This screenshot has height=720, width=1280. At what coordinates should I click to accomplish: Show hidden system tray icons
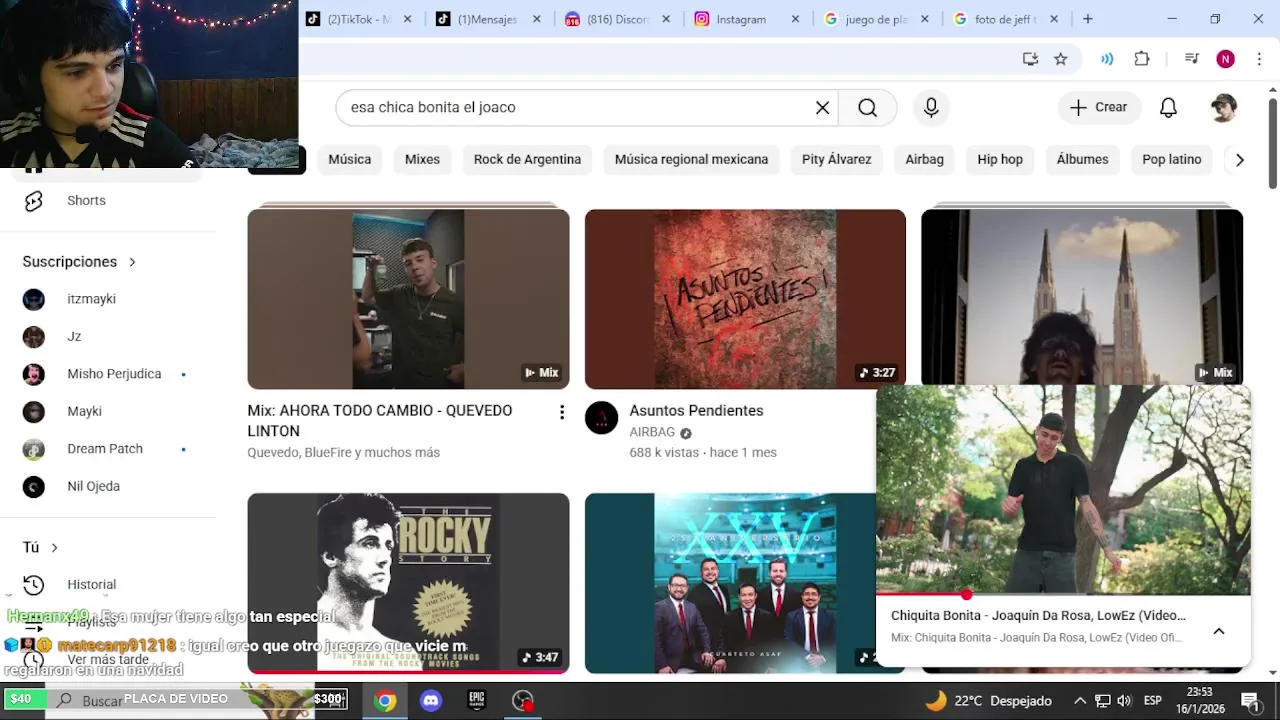point(1078,701)
